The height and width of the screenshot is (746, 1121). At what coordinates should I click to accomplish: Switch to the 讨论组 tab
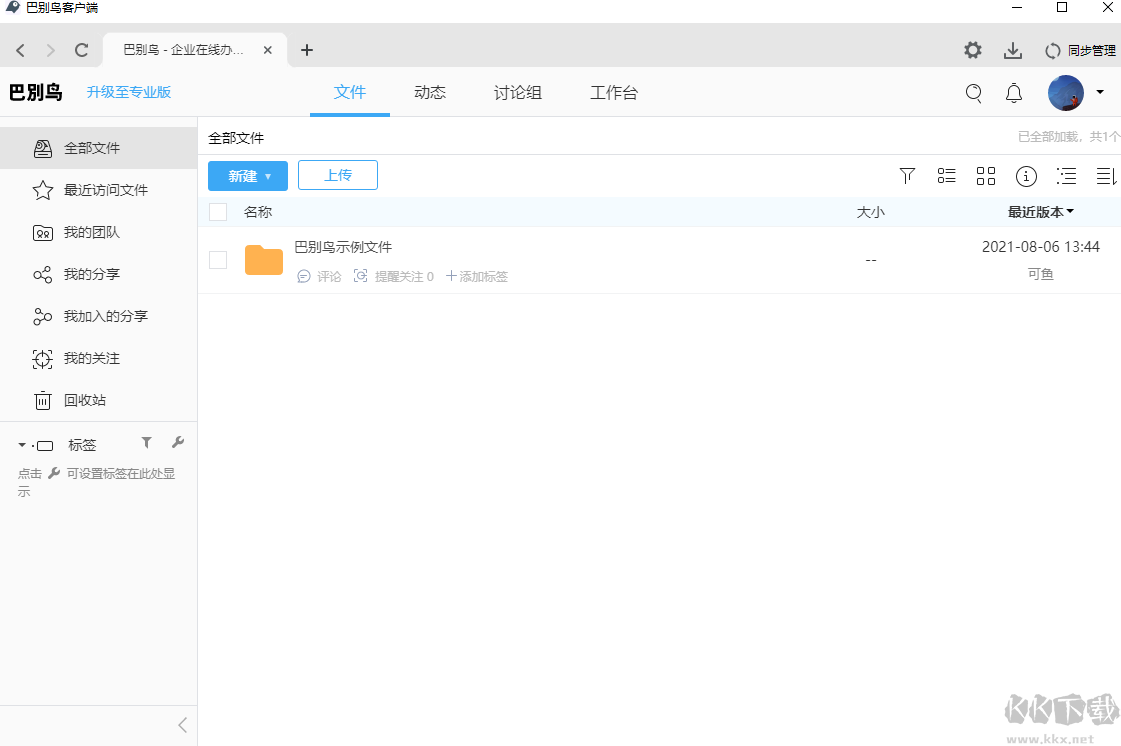click(517, 92)
